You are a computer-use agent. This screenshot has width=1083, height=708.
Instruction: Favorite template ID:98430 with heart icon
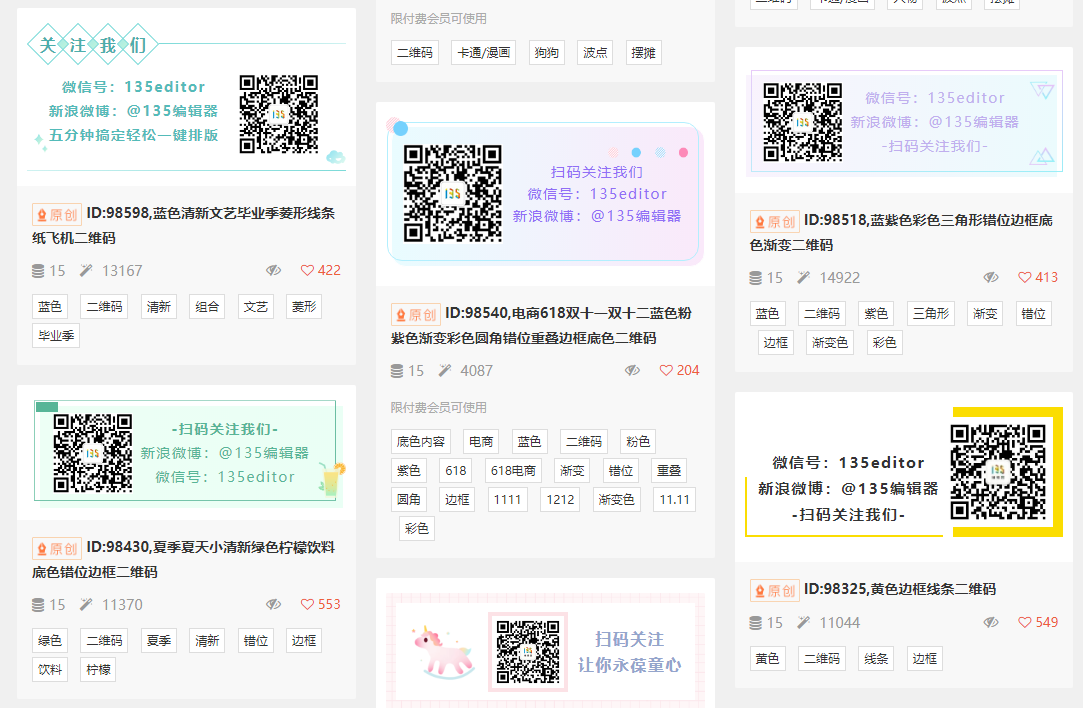click(x=307, y=604)
